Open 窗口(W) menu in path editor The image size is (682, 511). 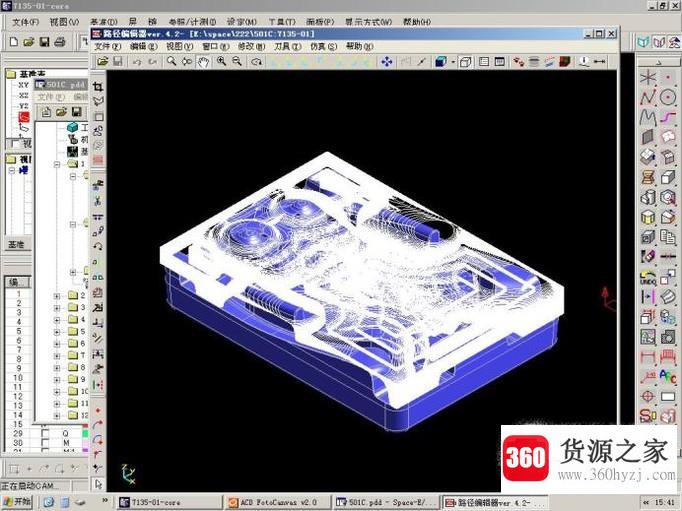pyautogui.click(x=215, y=46)
